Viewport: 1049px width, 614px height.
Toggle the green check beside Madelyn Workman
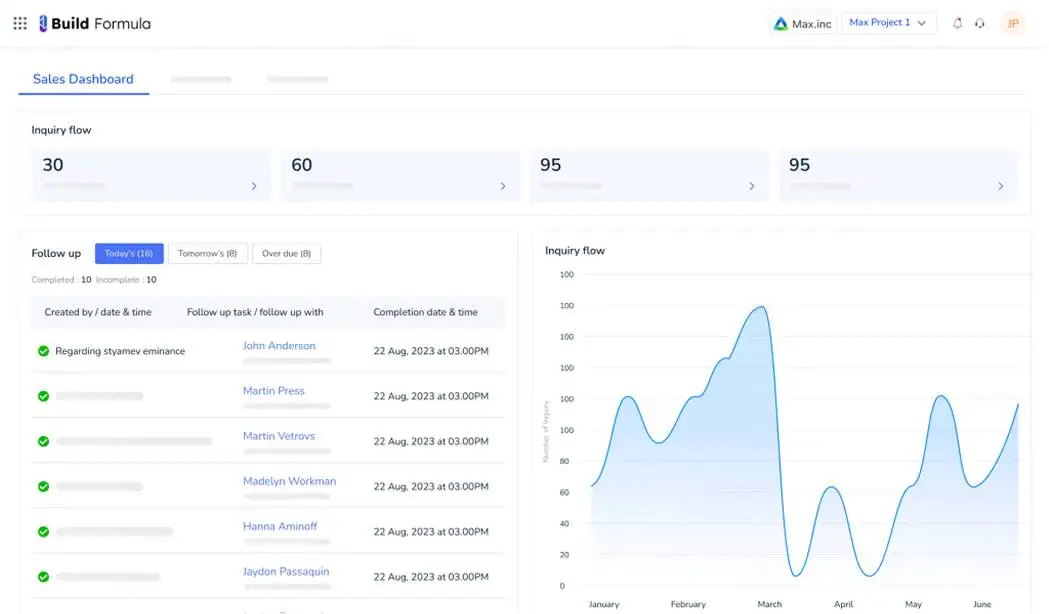[43, 486]
